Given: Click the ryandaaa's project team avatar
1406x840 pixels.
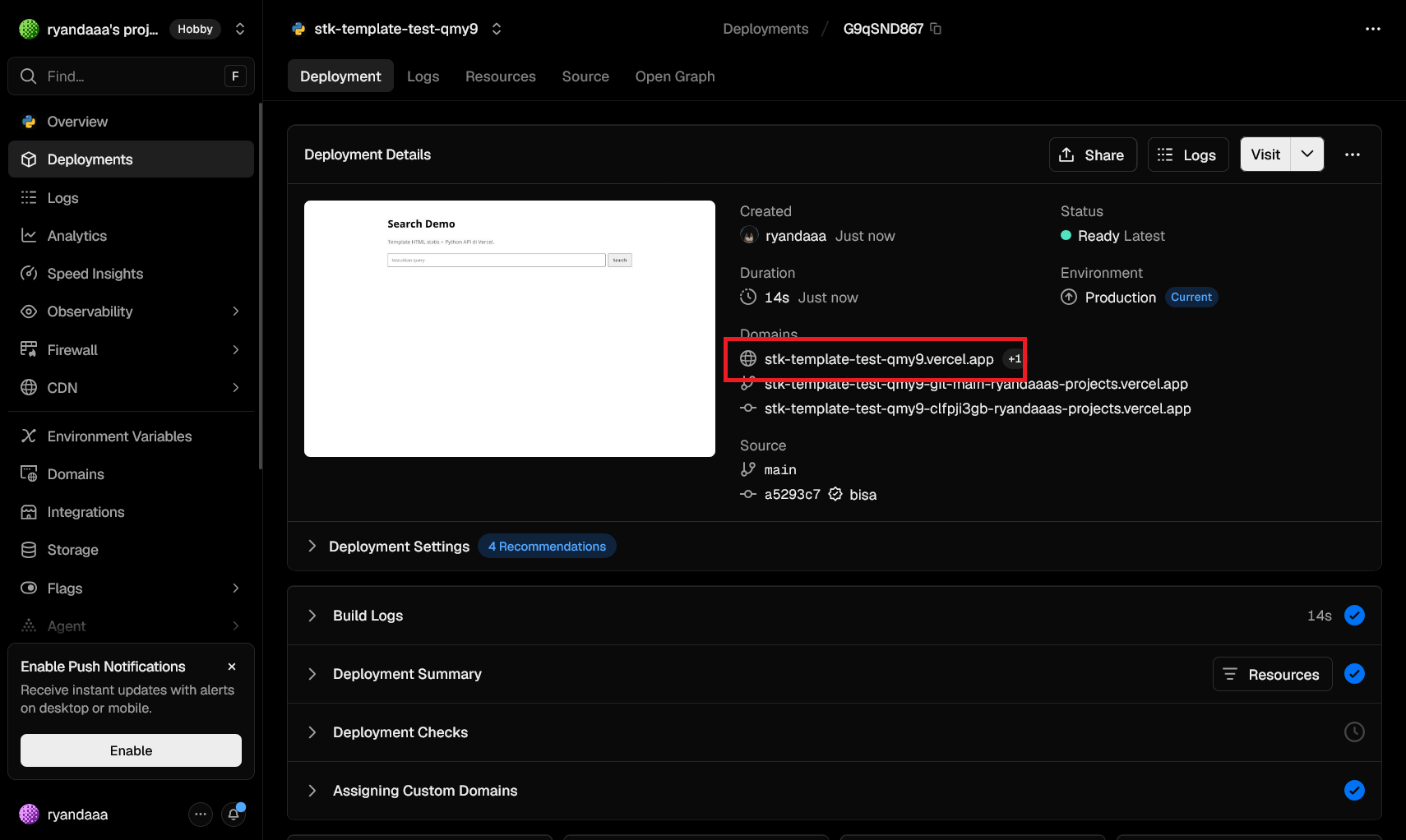Looking at the screenshot, I should 29,29.
